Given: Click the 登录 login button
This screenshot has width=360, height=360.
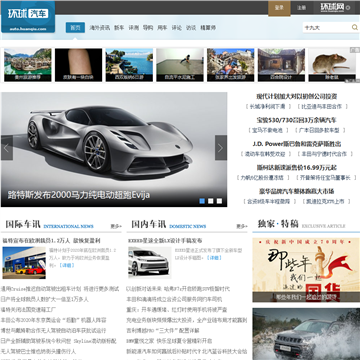Looking at the screenshot, I should [x=279, y=8].
